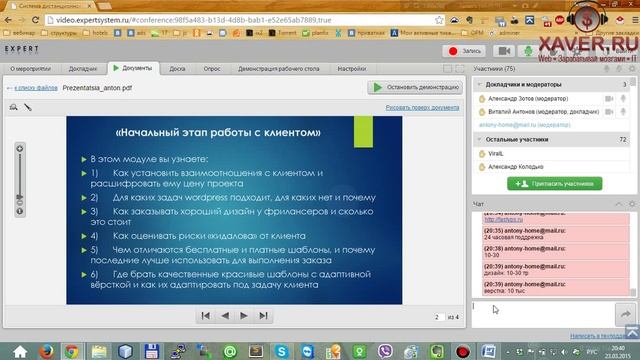Select participant Александр Колодко
This screenshot has height=360, width=640.
[x=516, y=167]
